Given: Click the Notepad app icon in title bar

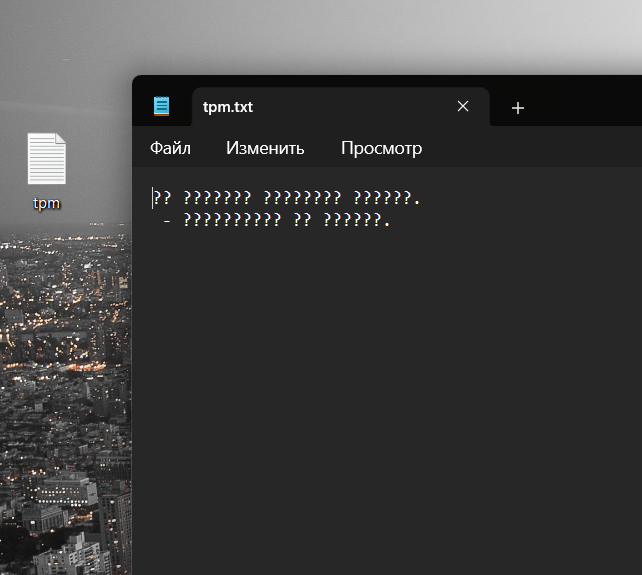Looking at the screenshot, I should [161, 106].
